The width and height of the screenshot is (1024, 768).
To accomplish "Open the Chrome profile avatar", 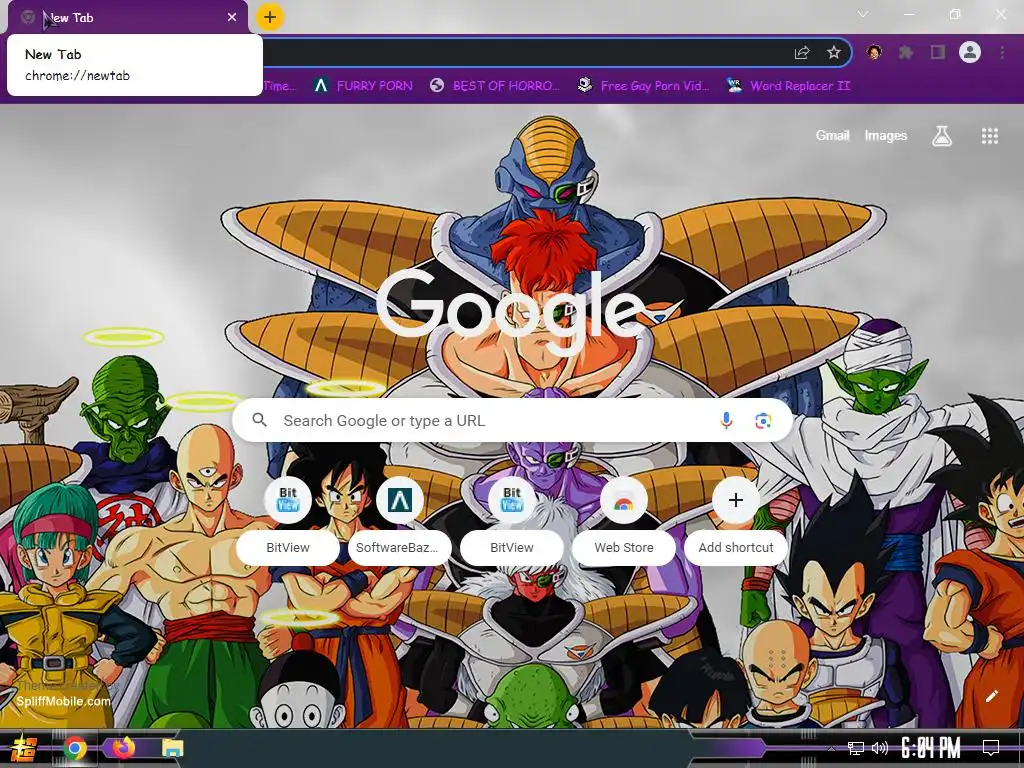I will 970,52.
